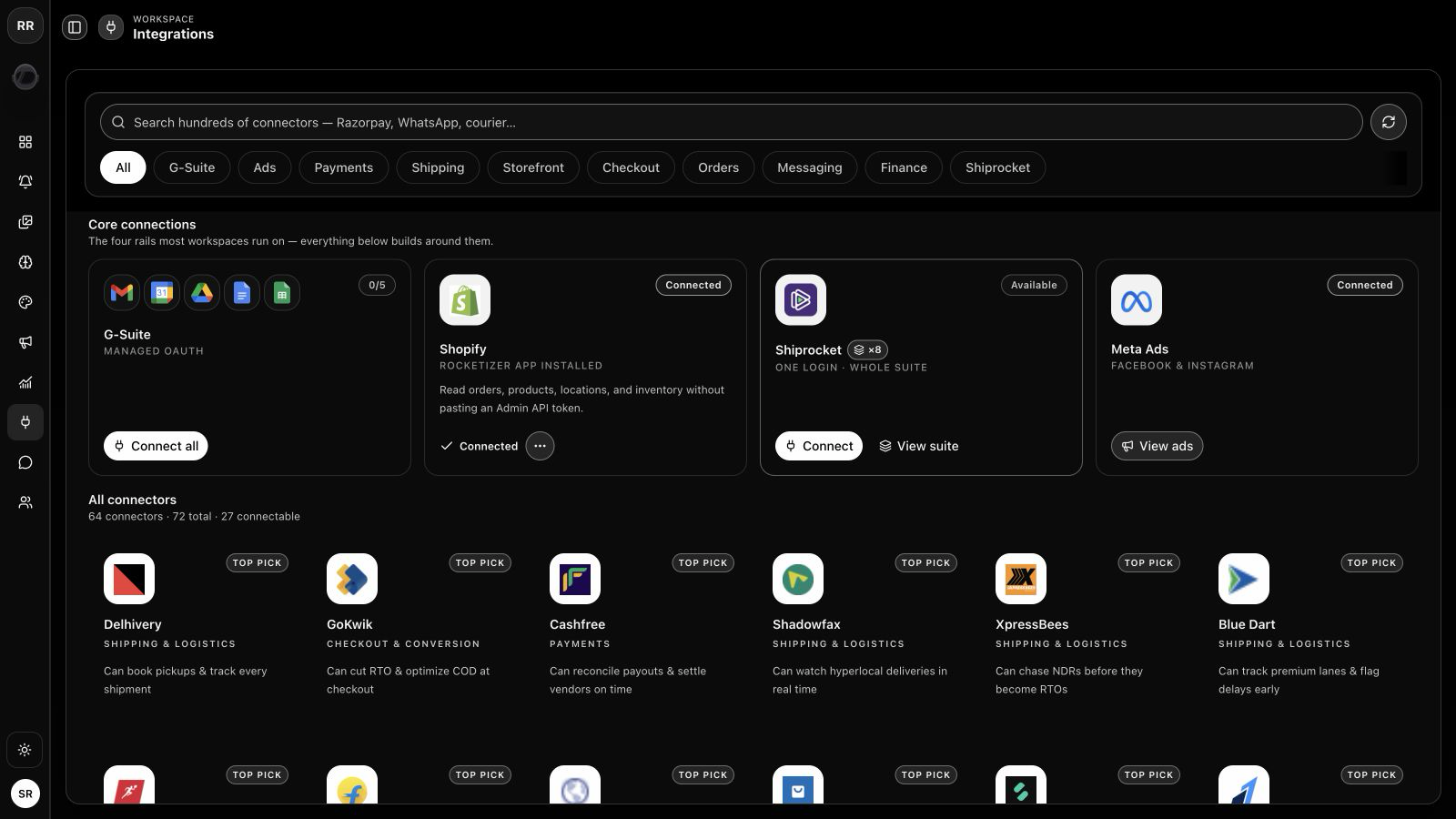This screenshot has height=819, width=1456.
Task: Open Shopify more options ellipsis menu
Action: click(540, 446)
